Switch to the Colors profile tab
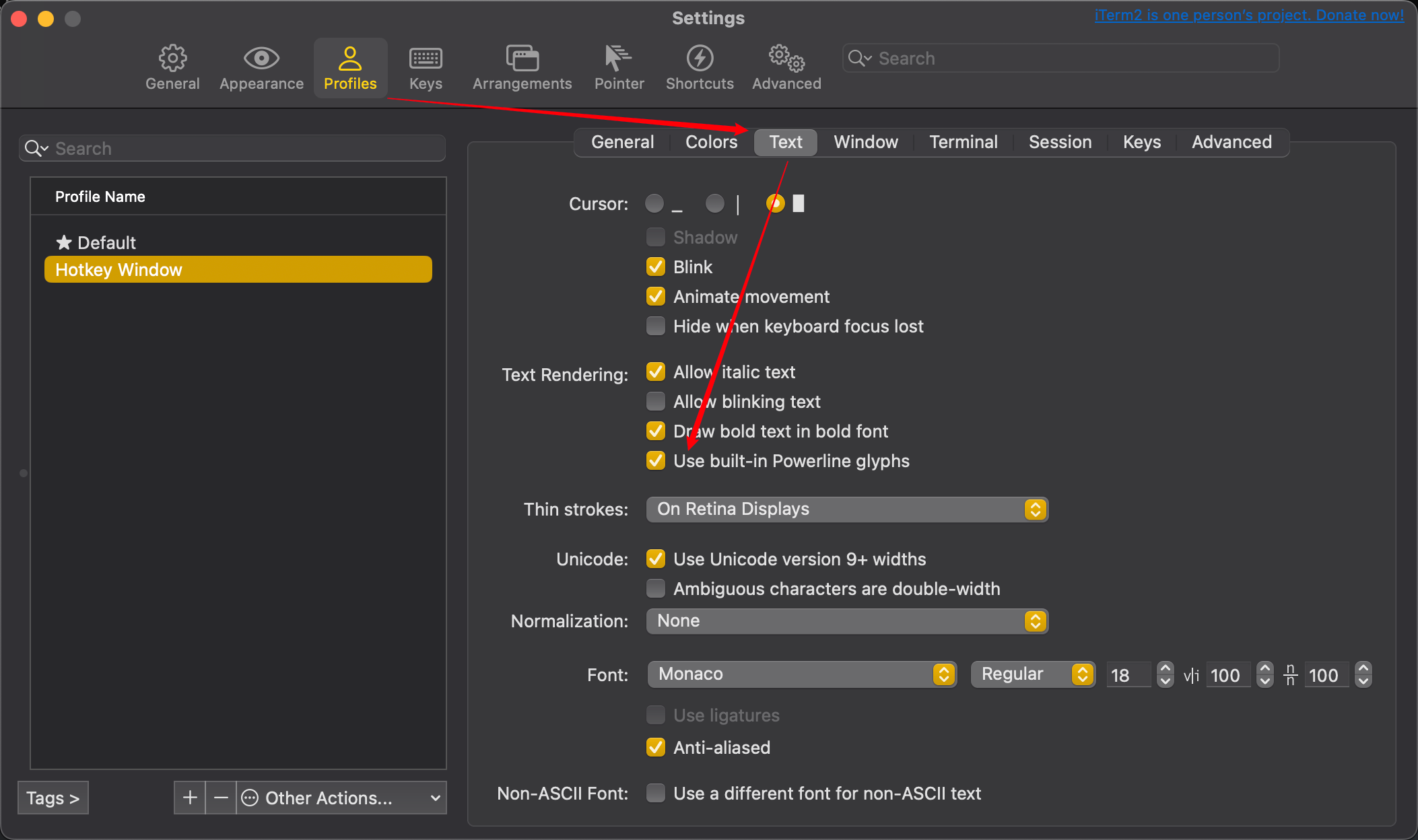This screenshot has height=840, width=1418. (x=711, y=142)
